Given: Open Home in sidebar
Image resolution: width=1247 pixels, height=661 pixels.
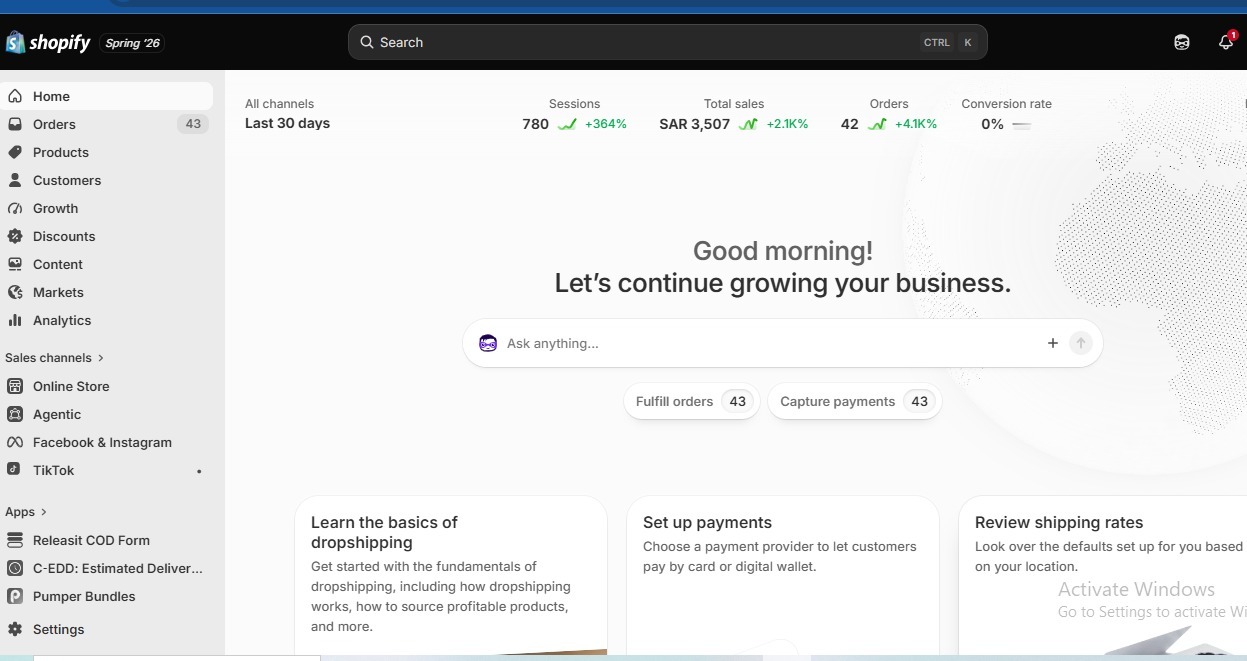Looking at the screenshot, I should (x=106, y=96).
